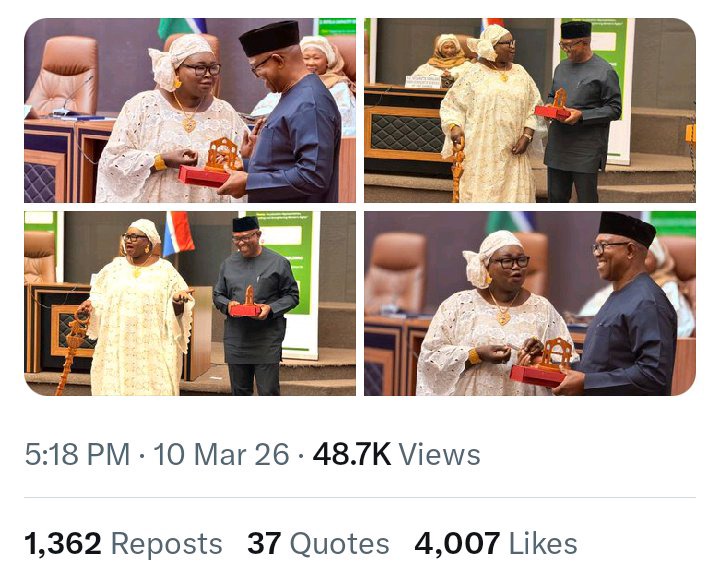
Task: Click the 1,362 repost count
Action: pos(62,544)
